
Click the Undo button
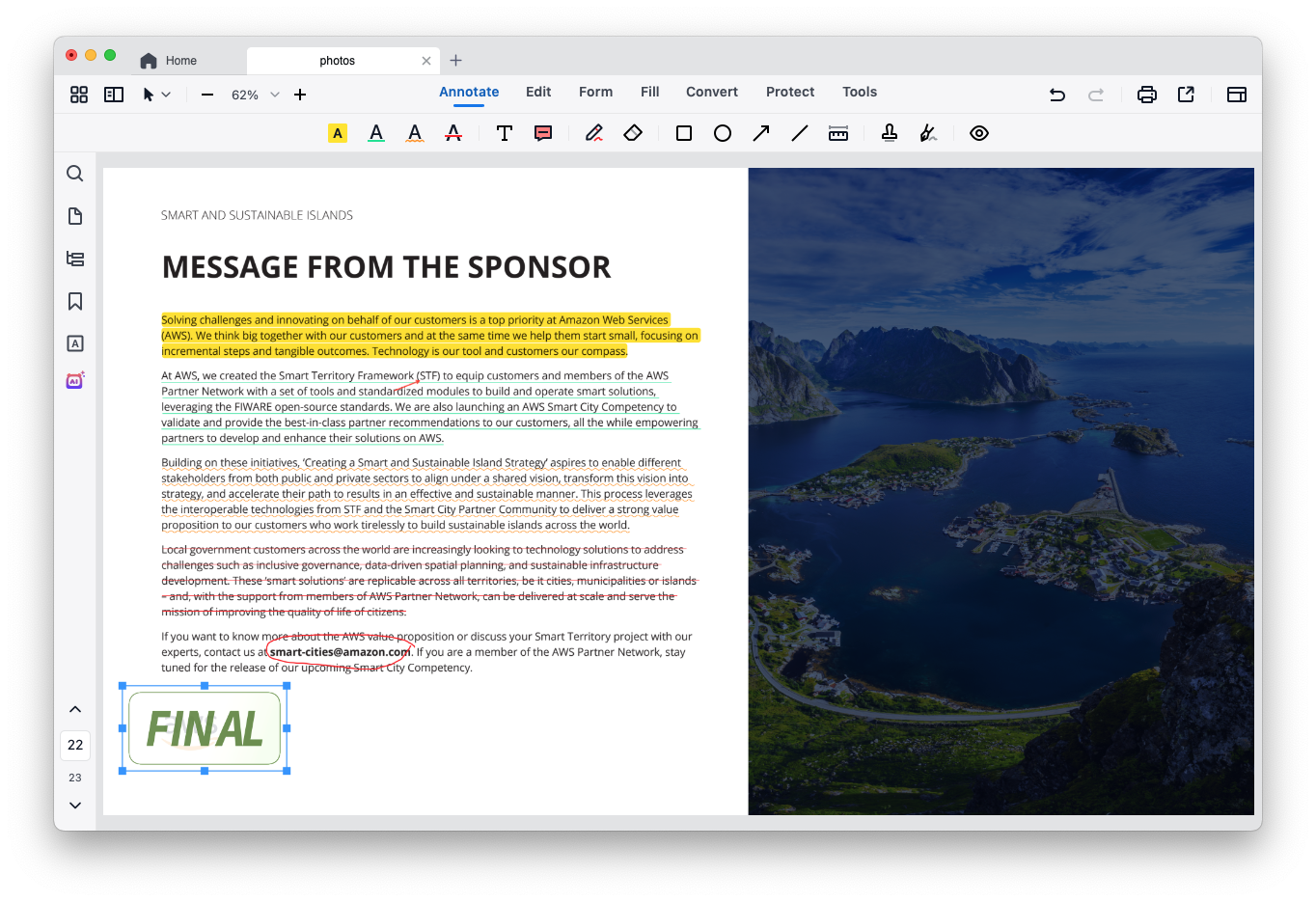1056,94
